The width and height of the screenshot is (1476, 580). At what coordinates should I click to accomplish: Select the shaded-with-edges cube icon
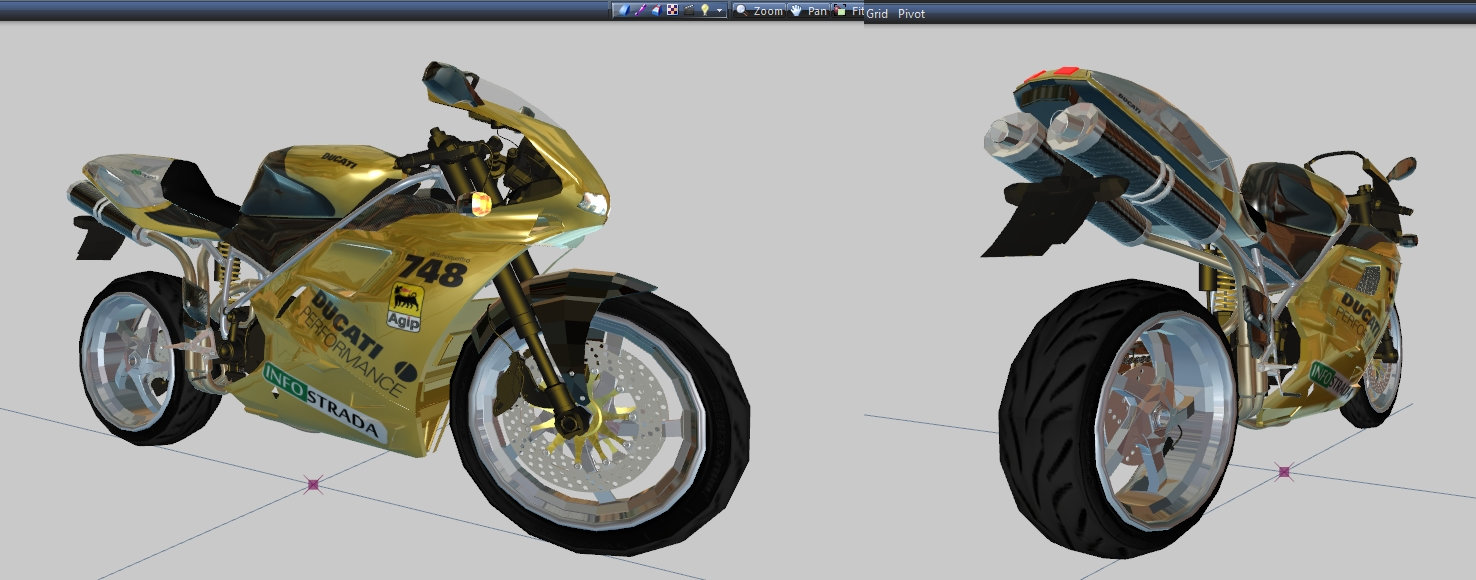point(656,10)
